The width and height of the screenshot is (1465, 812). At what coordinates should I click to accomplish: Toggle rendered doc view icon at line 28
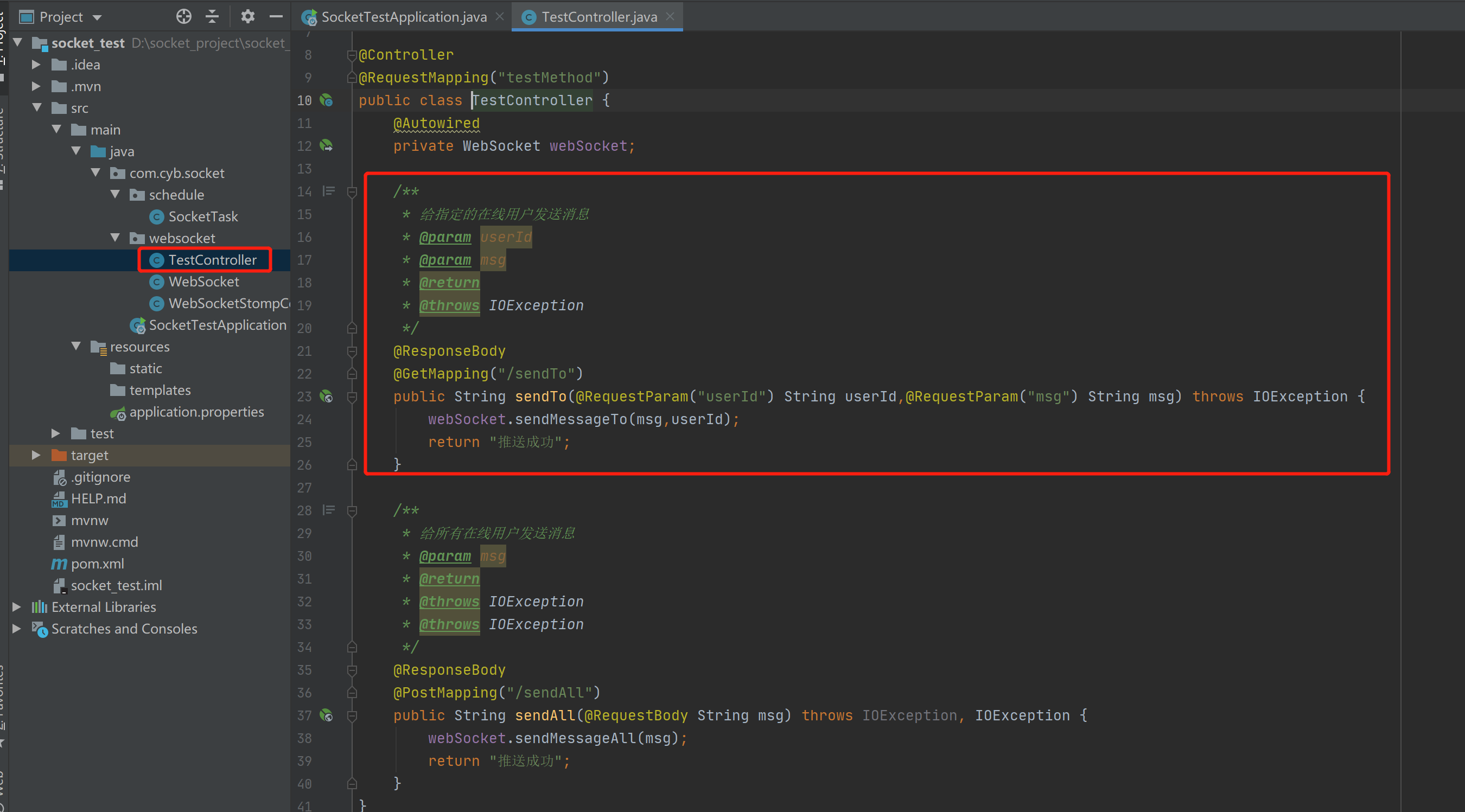329,510
